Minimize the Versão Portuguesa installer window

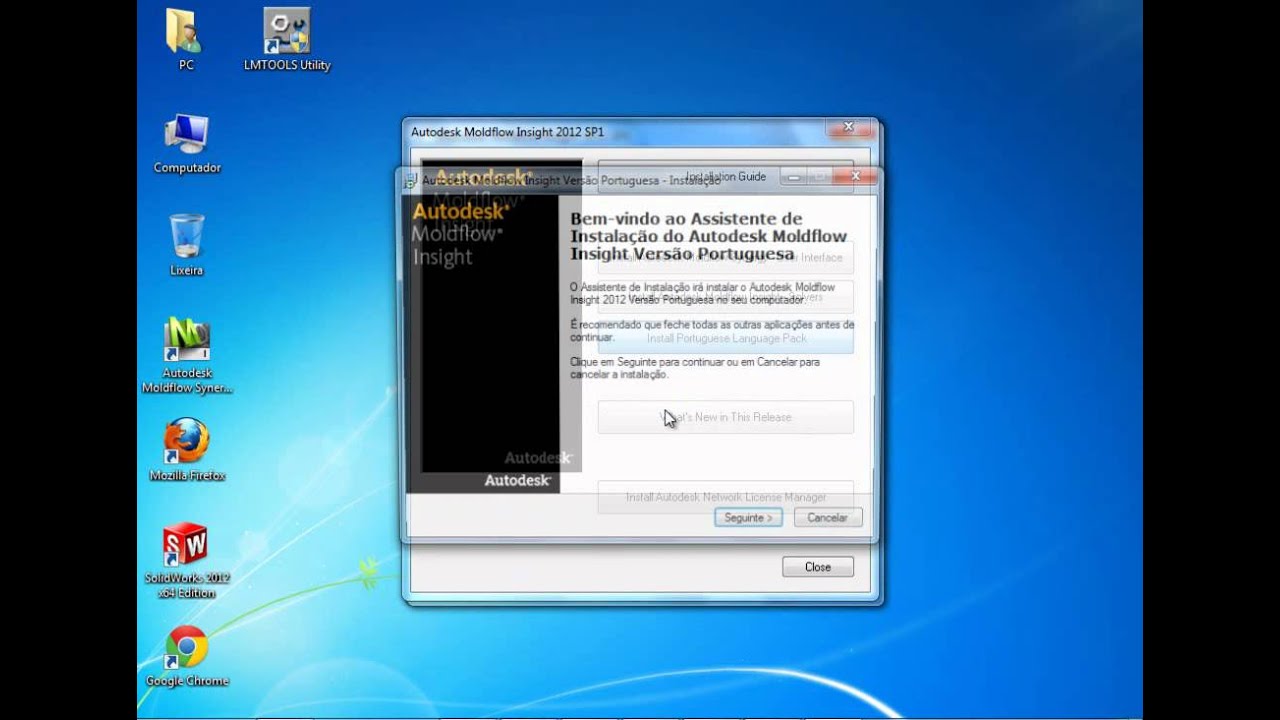click(x=793, y=177)
